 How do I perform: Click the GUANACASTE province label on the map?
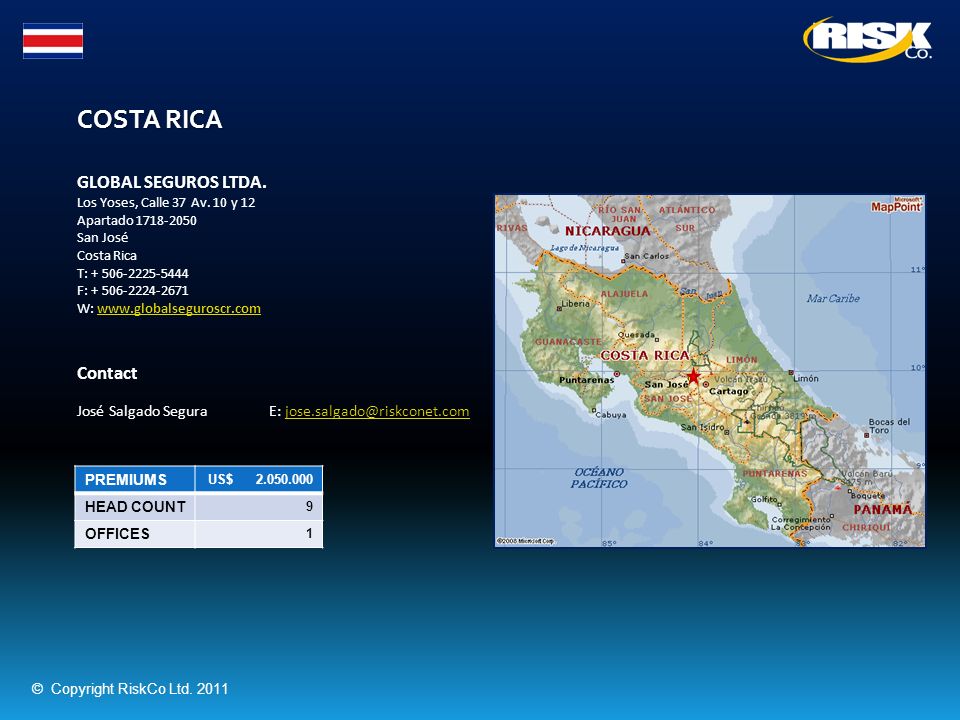click(x=568, y=342)
